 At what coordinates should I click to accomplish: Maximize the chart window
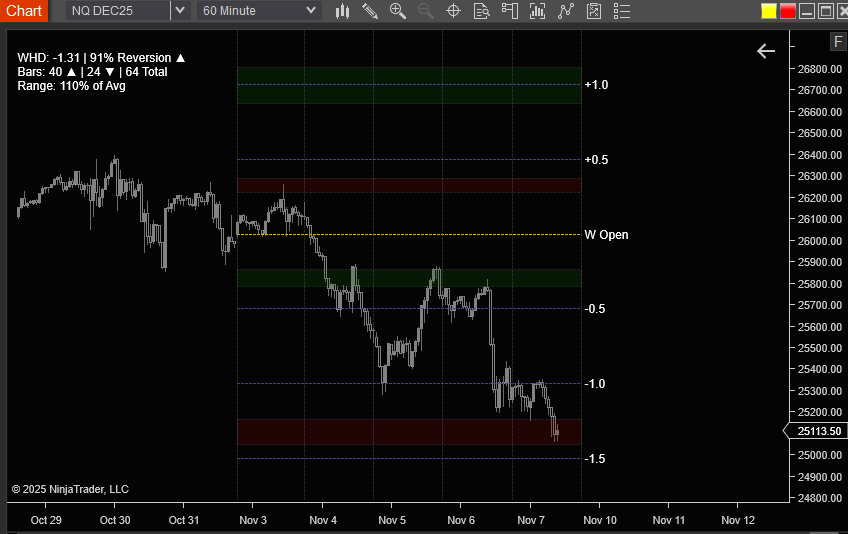coord(826,11)
